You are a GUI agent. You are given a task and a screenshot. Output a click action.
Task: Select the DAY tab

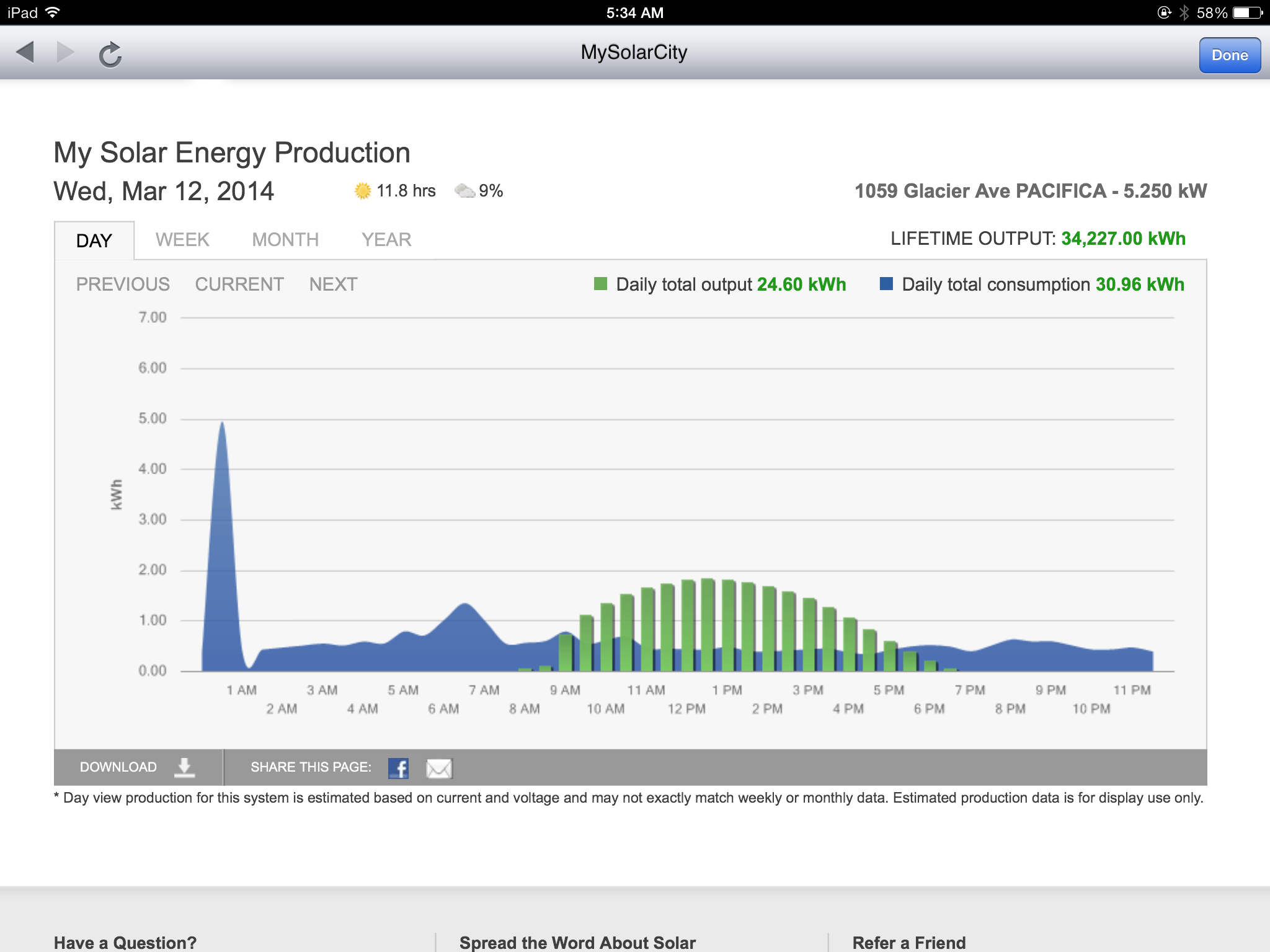coord(94,240)
